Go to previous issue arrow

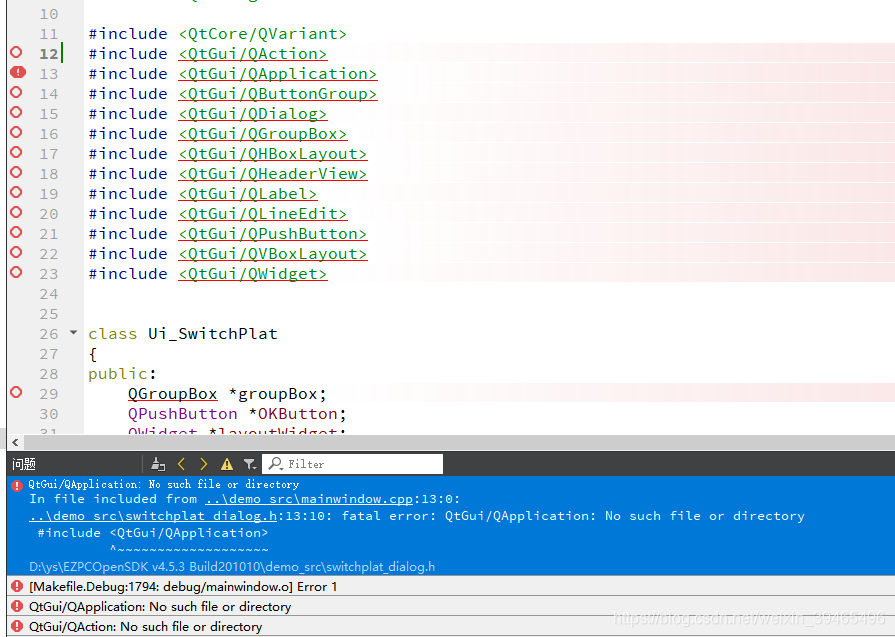182,464
